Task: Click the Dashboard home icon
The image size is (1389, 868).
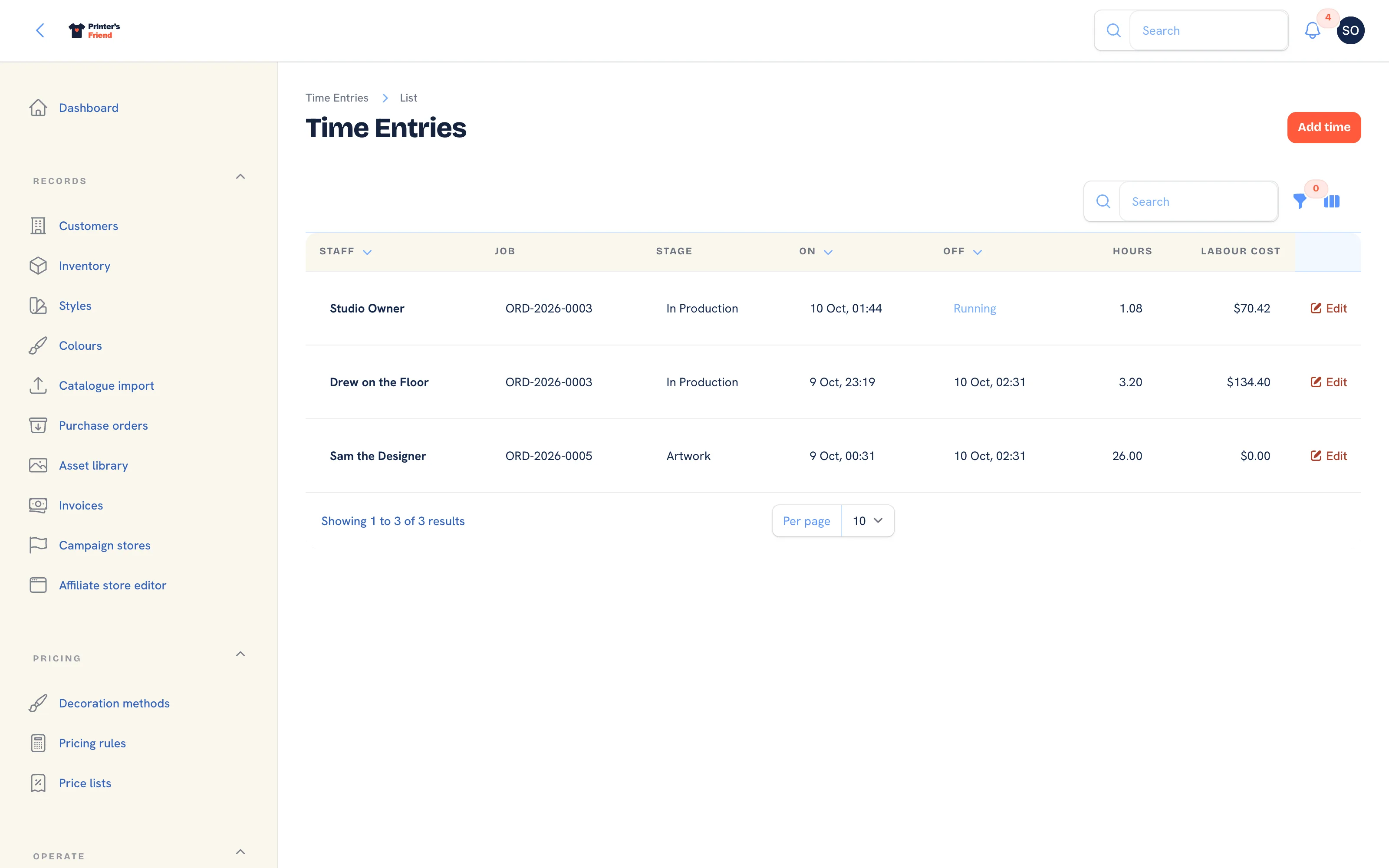Action: [38, 108]
